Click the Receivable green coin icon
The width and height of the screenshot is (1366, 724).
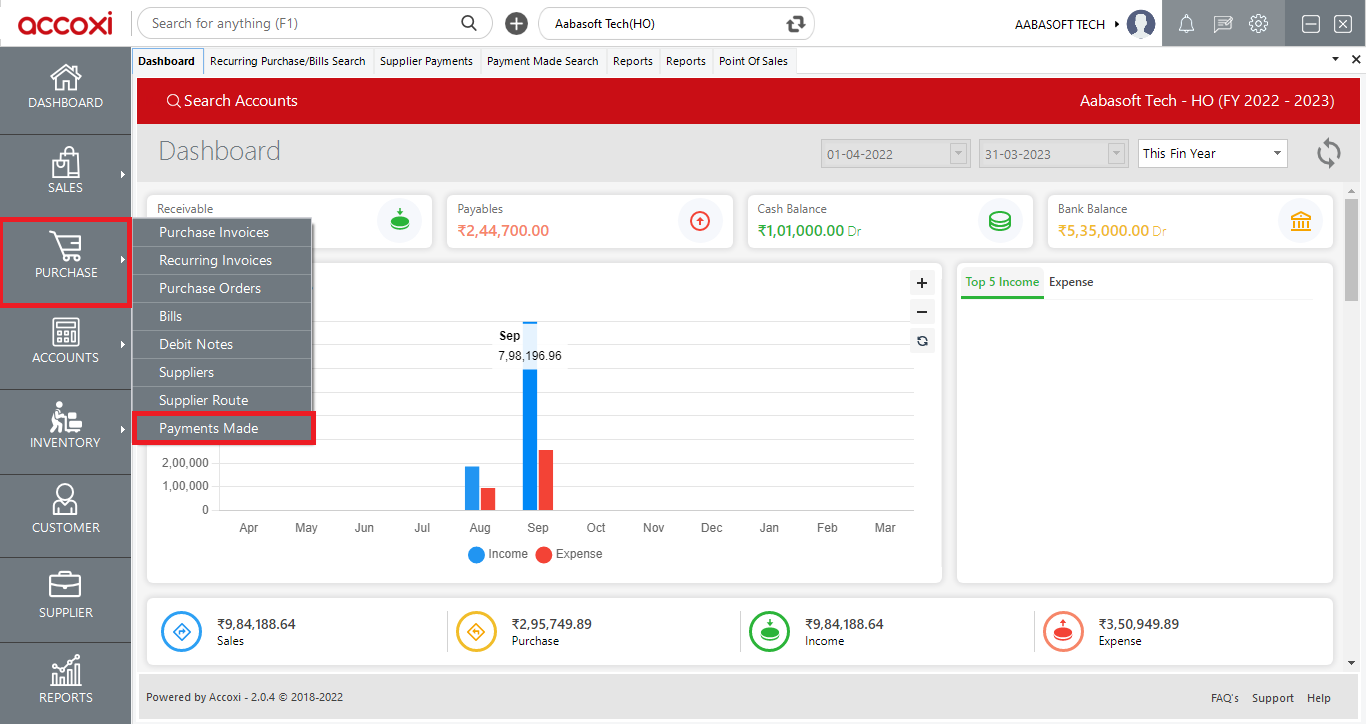click(399, 221)
